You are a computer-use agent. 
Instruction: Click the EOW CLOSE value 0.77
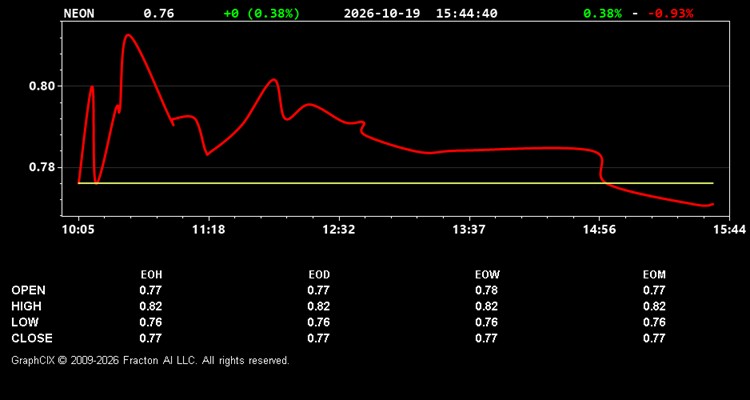pyautogui.click(x=486, y=338)
